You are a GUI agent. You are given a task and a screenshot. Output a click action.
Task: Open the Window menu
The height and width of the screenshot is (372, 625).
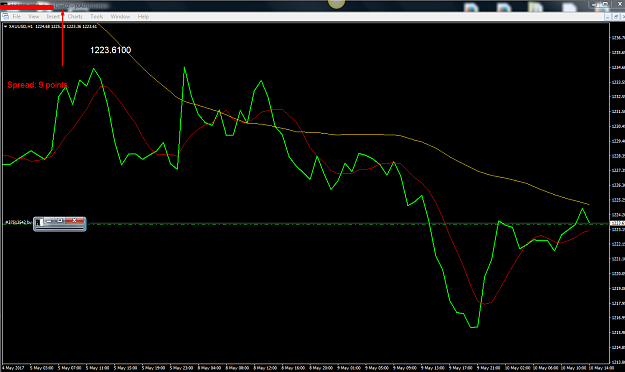point(120,17)
